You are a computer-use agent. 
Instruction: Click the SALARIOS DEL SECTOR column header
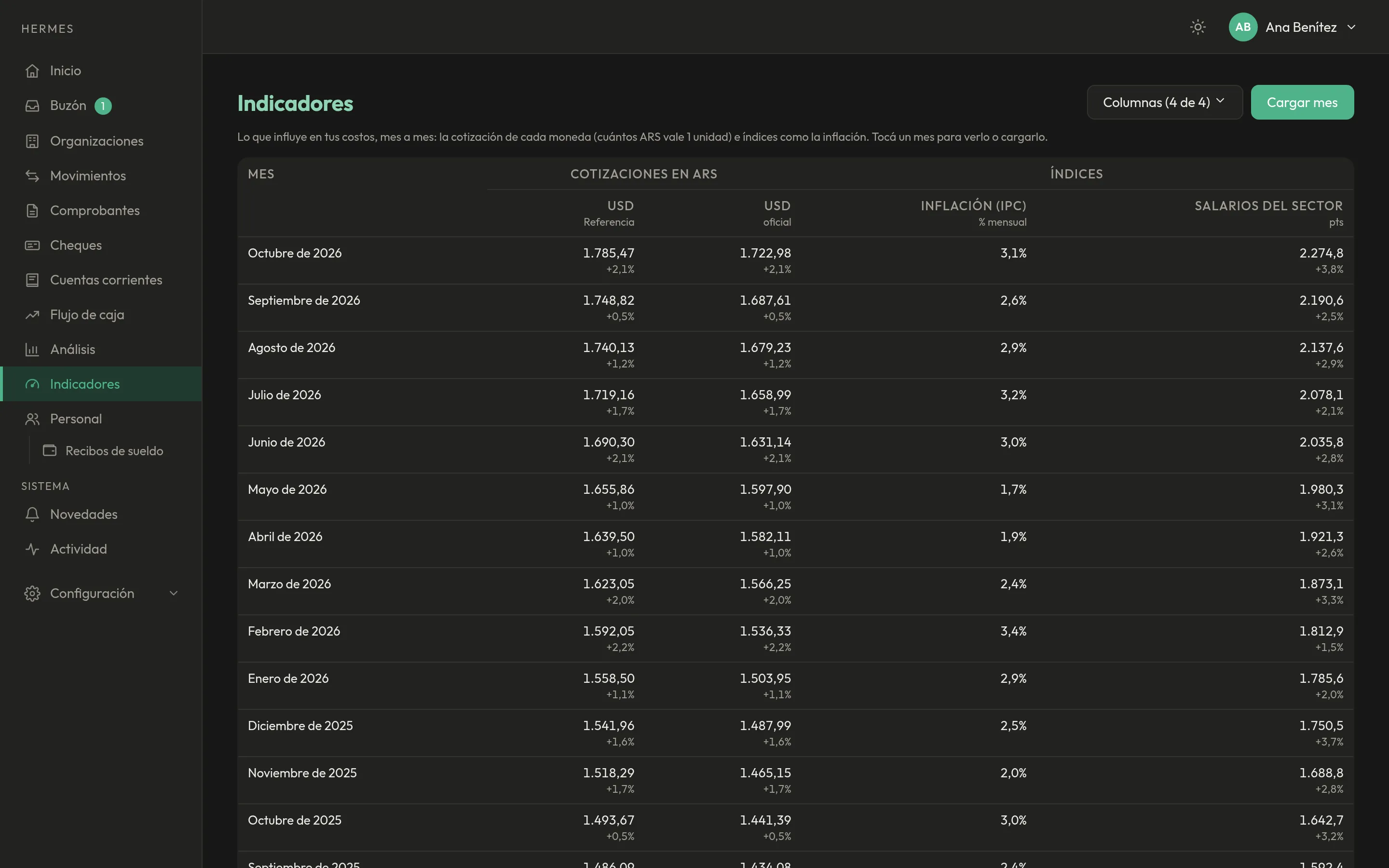click(1268, 206)
